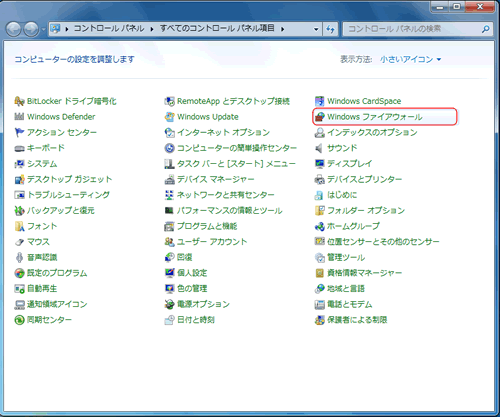Open the 小さいアイコン view dropdown
Image resolution: width=500 pixels, height=417 pixels.
[411, 59]
